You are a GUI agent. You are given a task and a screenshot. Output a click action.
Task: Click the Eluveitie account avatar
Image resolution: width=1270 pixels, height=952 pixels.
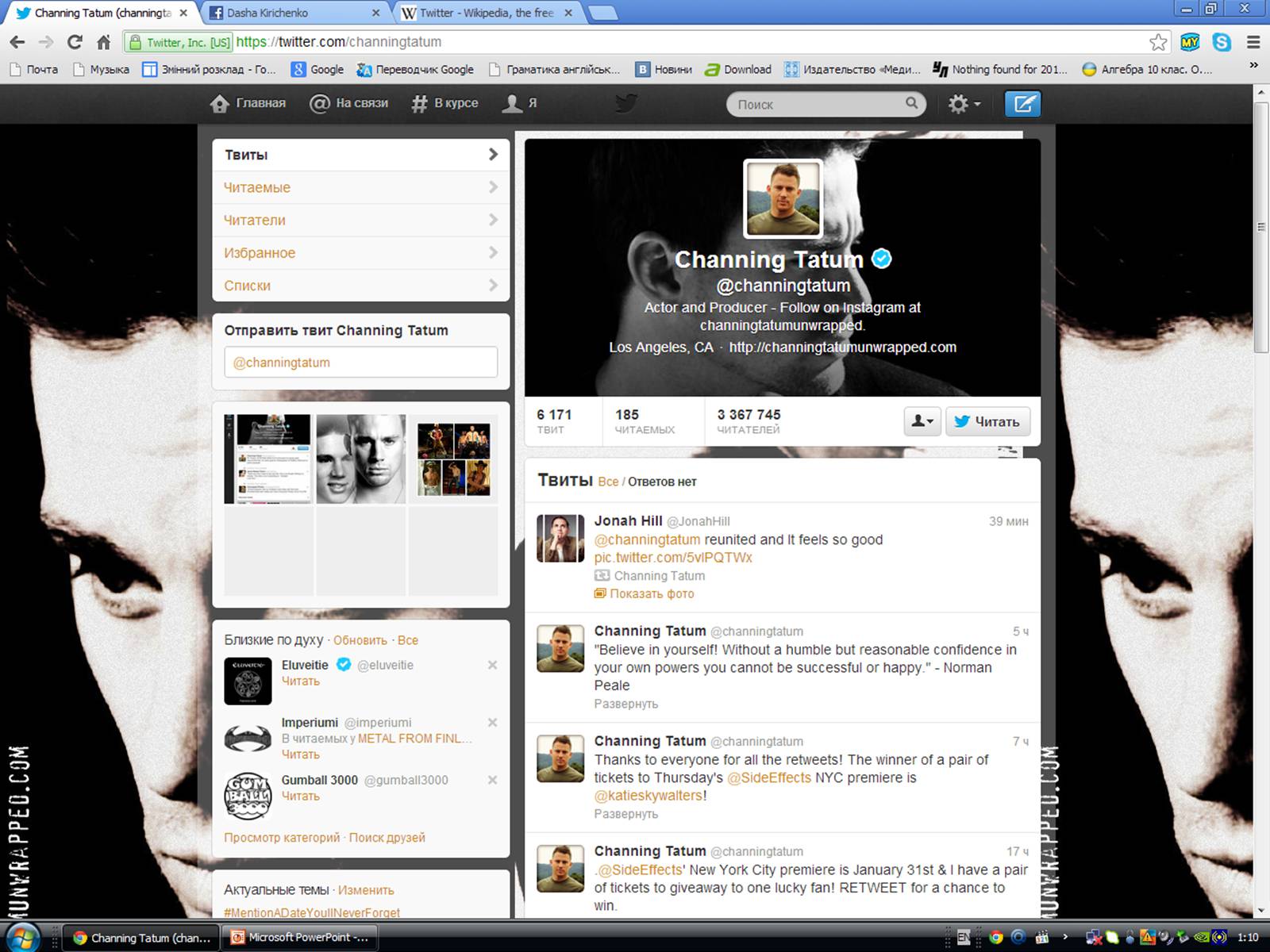pyautogui.click(x=248, y=681)
